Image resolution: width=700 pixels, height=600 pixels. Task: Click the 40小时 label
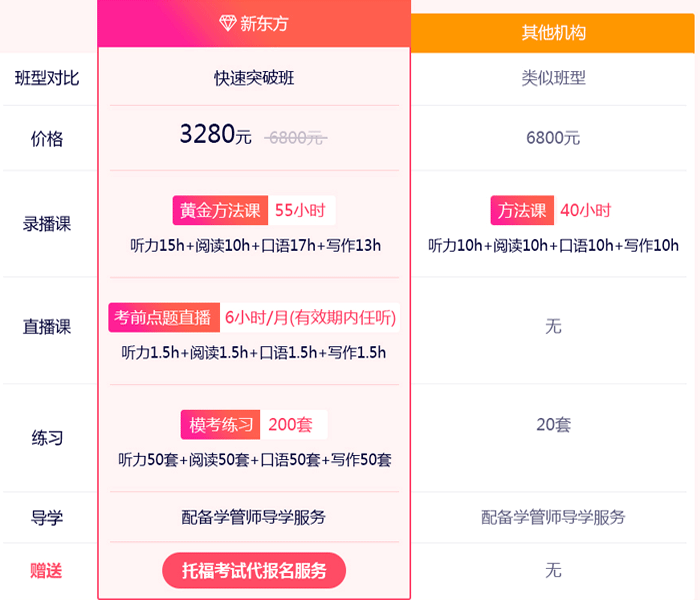pyautogui.click(x=586, y=210)
